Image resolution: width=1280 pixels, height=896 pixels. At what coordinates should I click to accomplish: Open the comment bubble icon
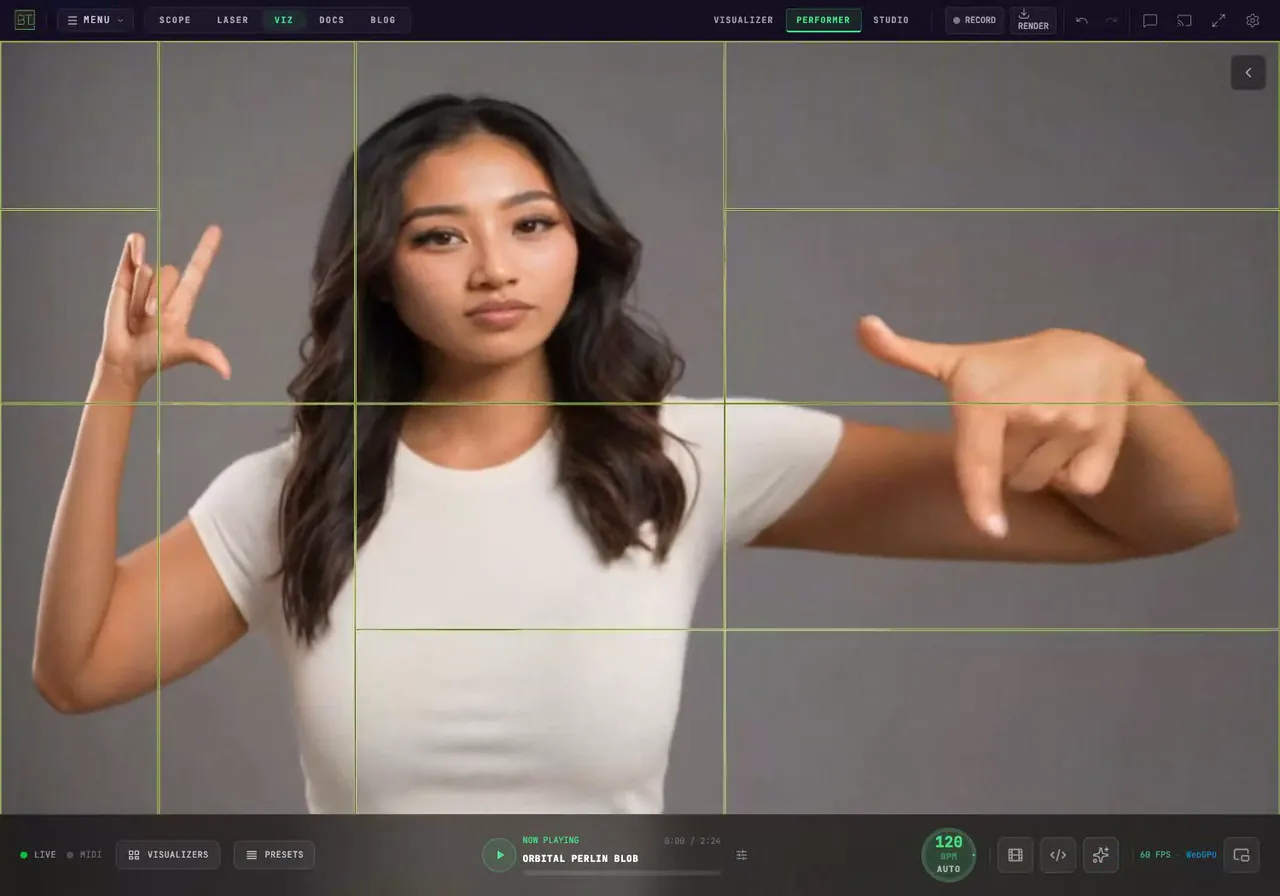click(1150, 20)
